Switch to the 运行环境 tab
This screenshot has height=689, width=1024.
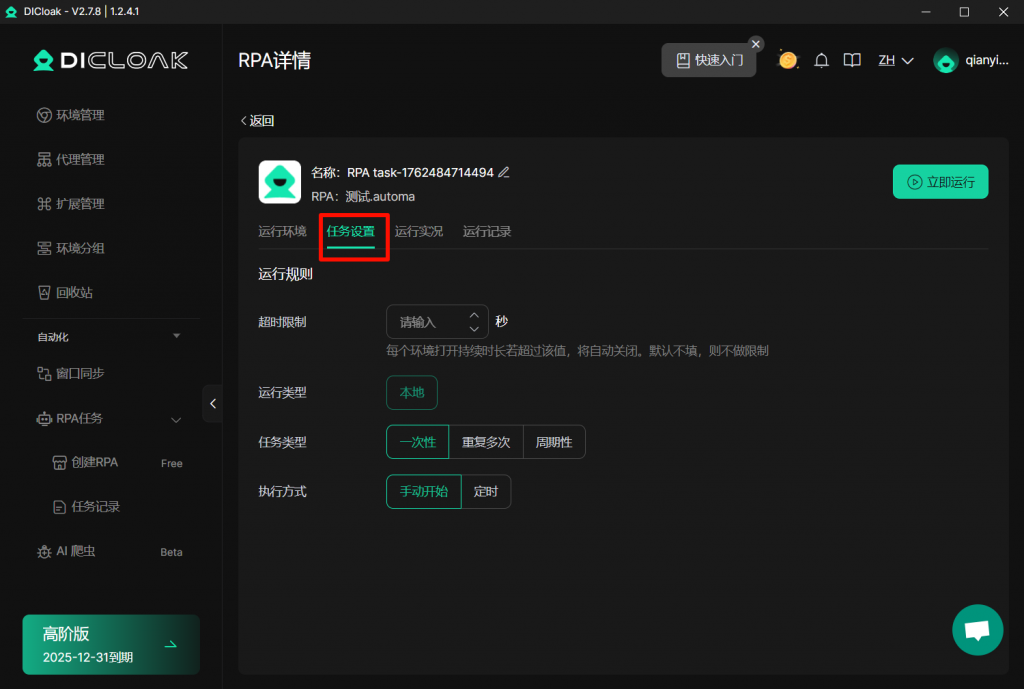[x=282, y=231]
